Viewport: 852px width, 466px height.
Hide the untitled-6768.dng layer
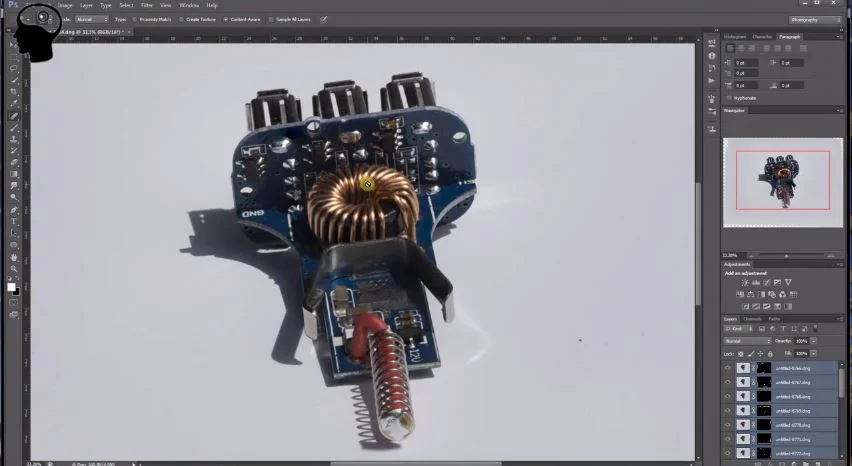click(728, 396)
